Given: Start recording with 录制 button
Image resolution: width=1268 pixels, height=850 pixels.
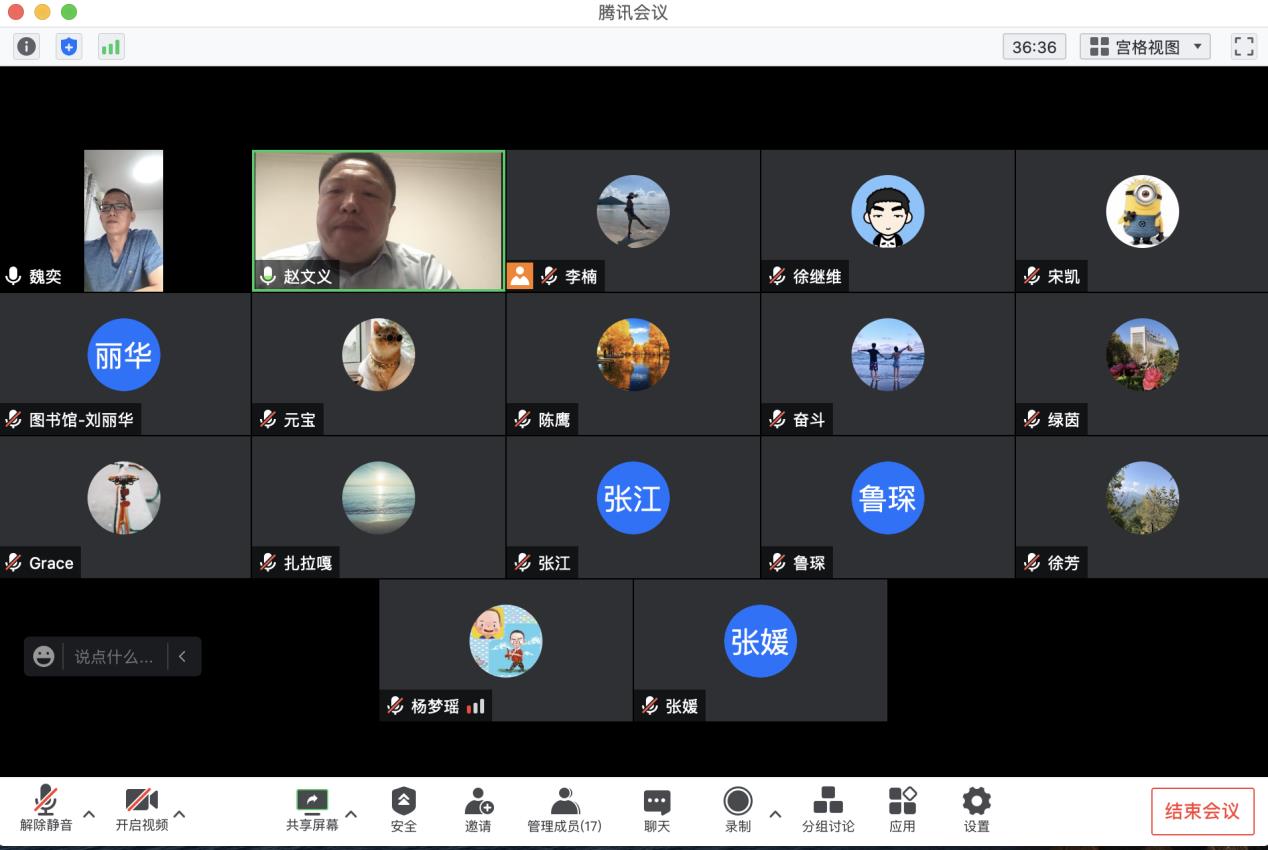Looking at the screenshot, I should 738,809.
